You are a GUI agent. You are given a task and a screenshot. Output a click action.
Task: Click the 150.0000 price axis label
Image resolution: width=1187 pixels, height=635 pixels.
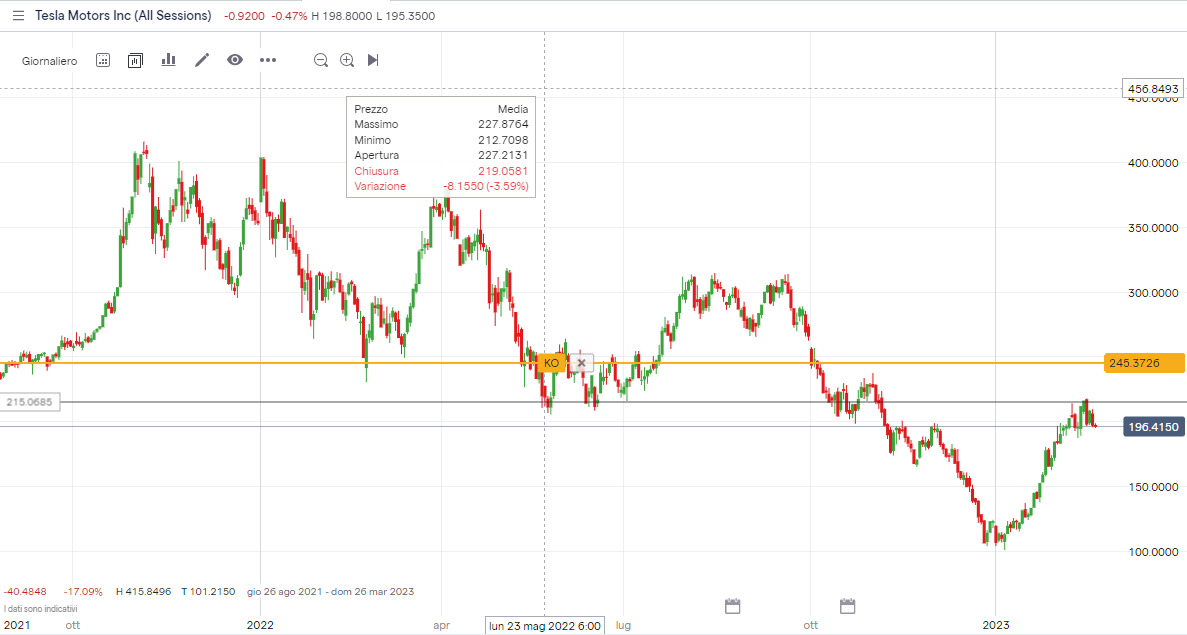[1153, 487]
